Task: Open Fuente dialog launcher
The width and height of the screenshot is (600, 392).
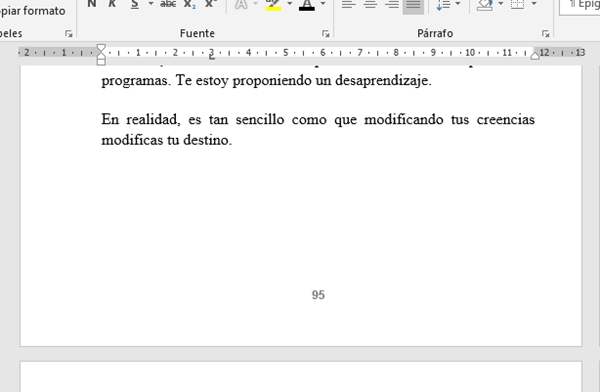Action: pyautogui.click(x=326, y=34)
